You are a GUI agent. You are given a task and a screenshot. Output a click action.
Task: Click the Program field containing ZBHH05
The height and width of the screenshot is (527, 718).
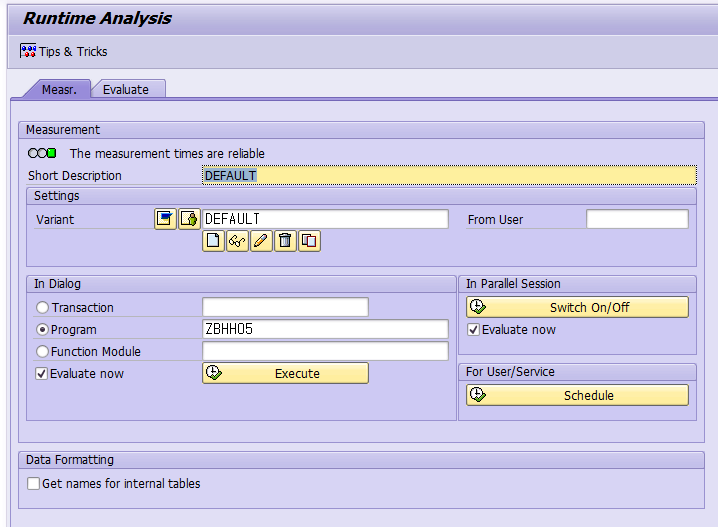pyautogui.click(x=326, y=329)
